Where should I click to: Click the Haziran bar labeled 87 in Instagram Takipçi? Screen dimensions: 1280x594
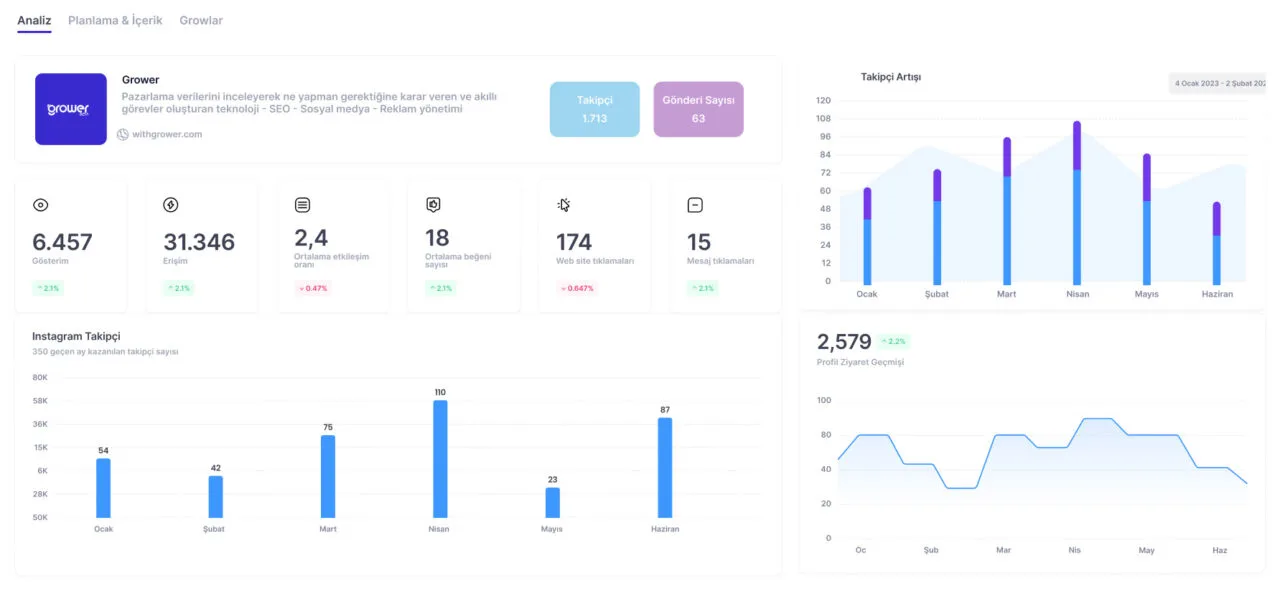665,468
